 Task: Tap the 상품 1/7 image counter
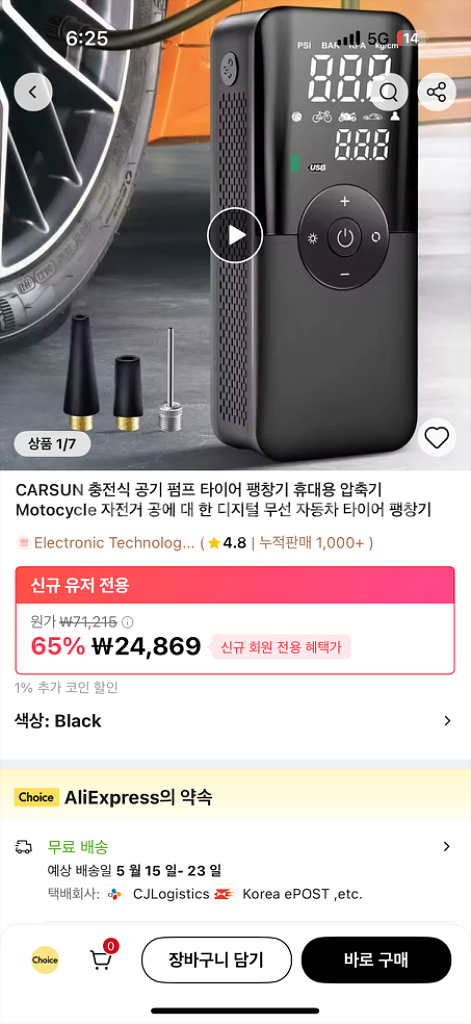[x=52, y=444]
